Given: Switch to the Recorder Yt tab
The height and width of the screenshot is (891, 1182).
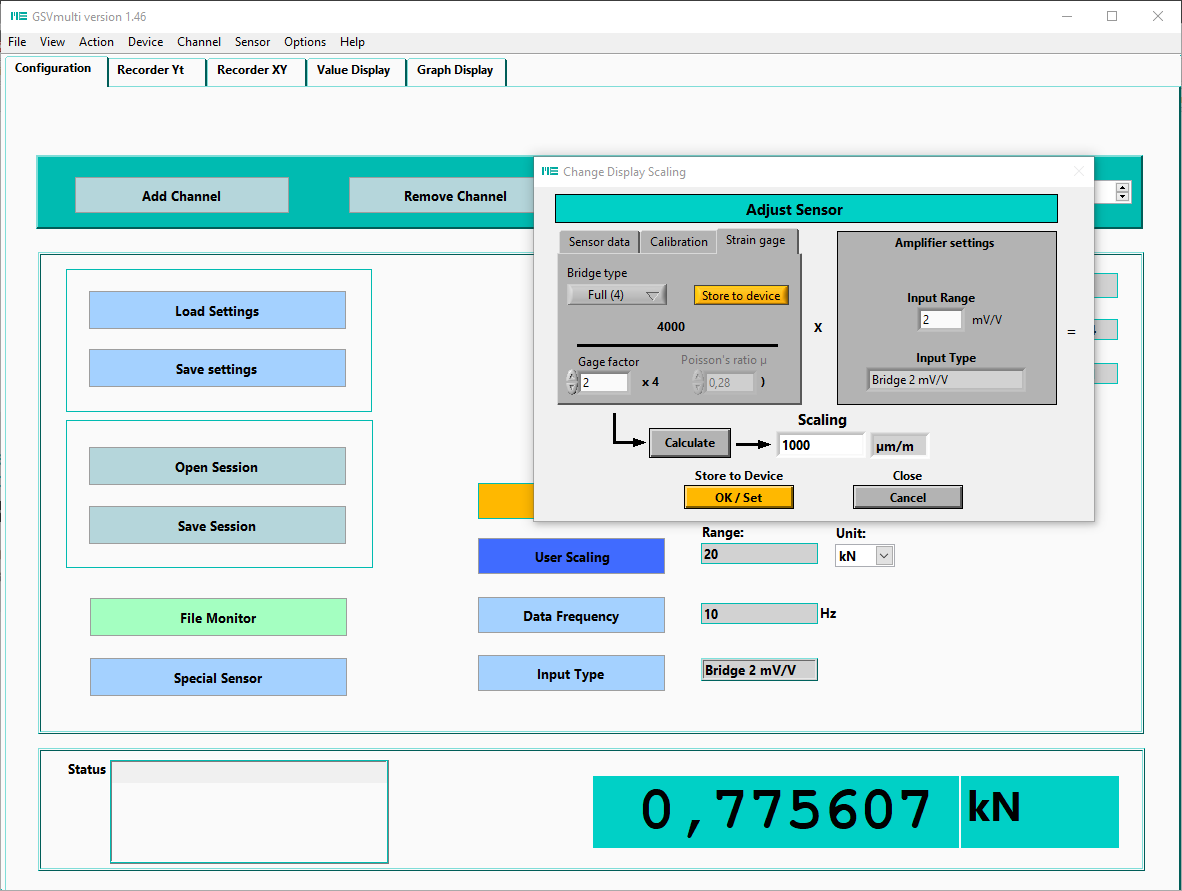Looking at the screenshot, I should pos(151,70).
